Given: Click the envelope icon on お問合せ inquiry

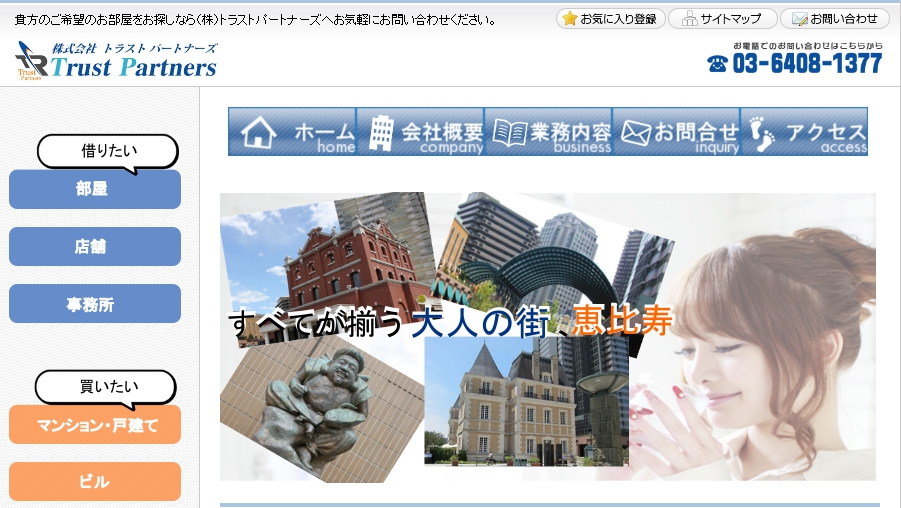Looking at the screenshot, I should (636, 133).
